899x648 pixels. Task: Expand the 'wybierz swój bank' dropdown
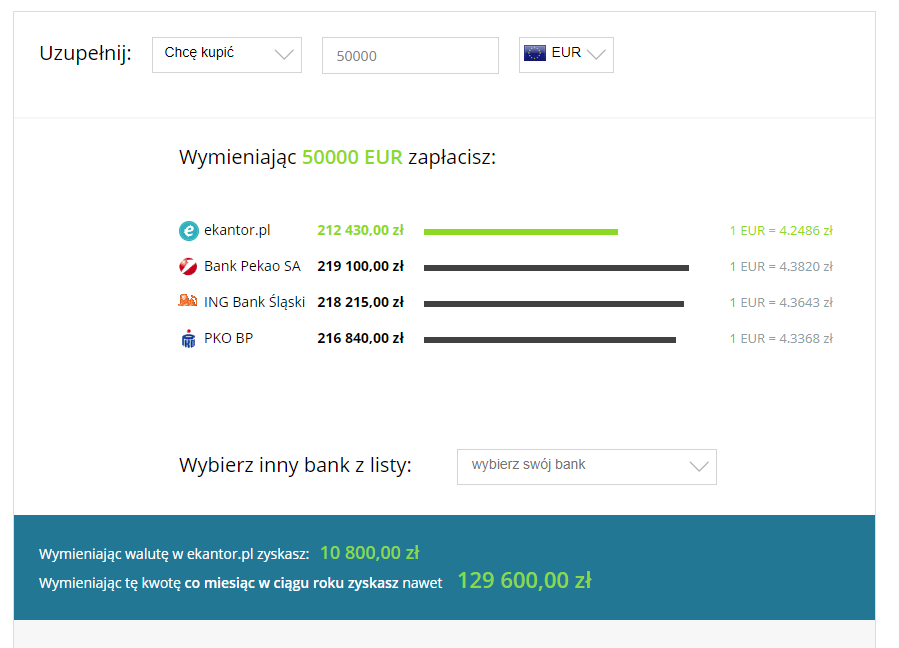point(587,467)
